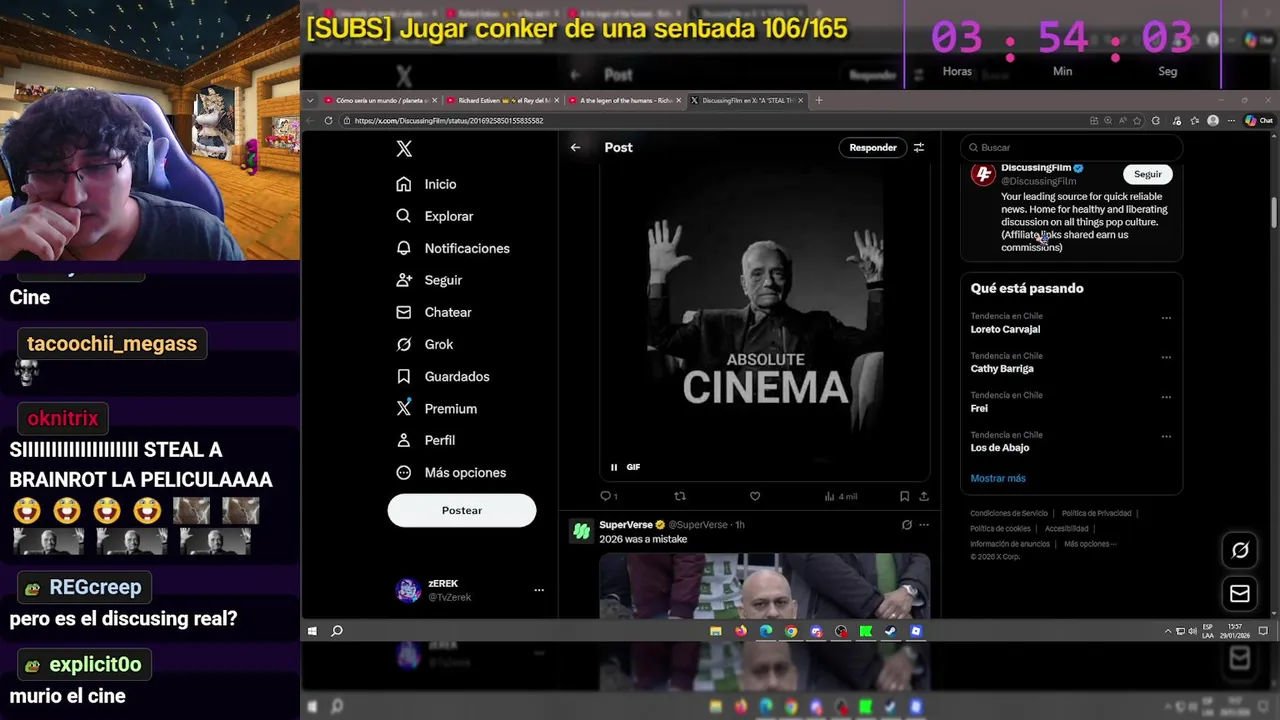Viewport: 1280px width, 720px height.
Task: Open floating messages envelope button
Action: coord(1240,594)
